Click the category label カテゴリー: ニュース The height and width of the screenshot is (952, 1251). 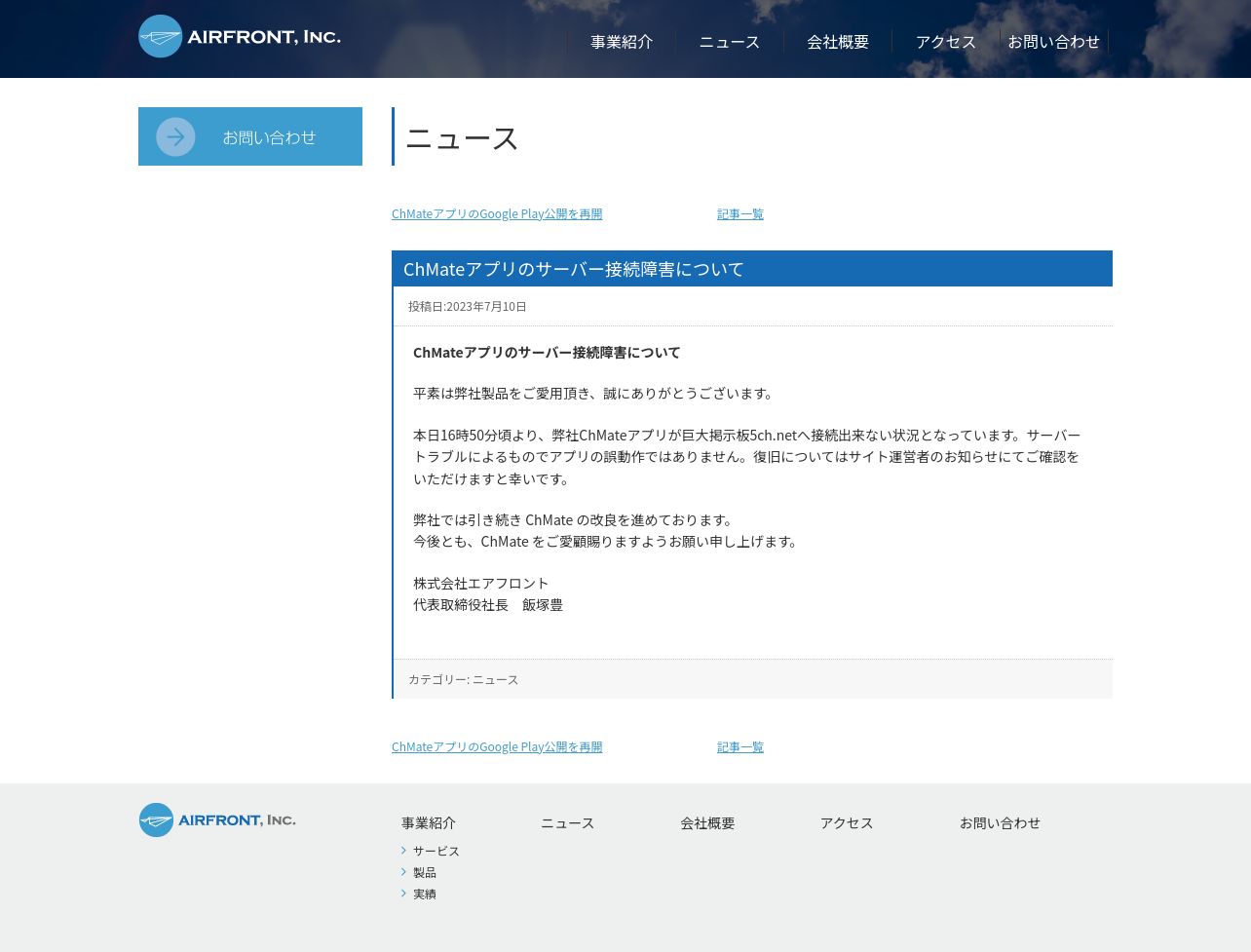click(x=464, y=679)
